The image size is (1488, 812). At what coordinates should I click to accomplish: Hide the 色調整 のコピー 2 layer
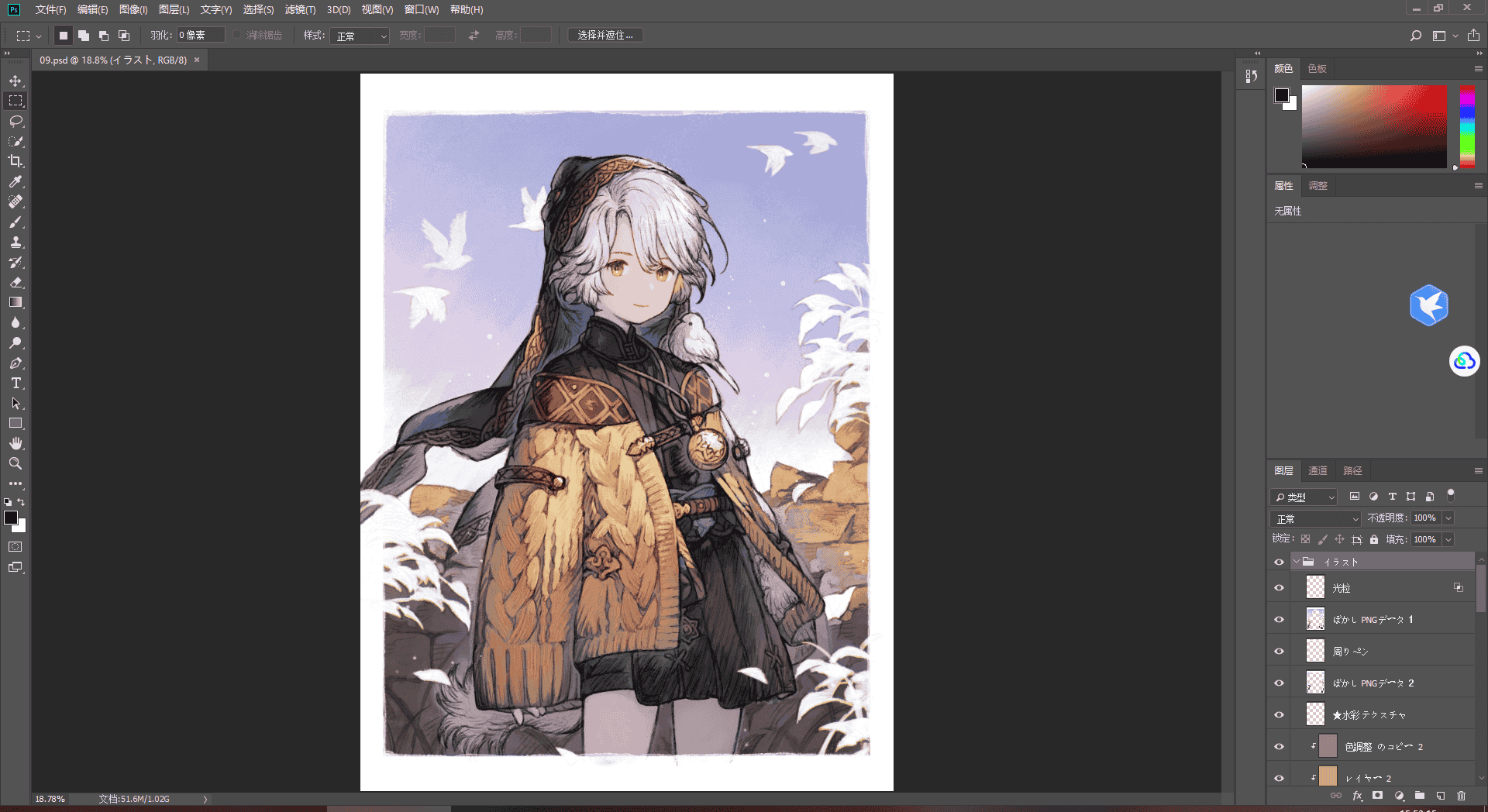(x=1279, y=747)
